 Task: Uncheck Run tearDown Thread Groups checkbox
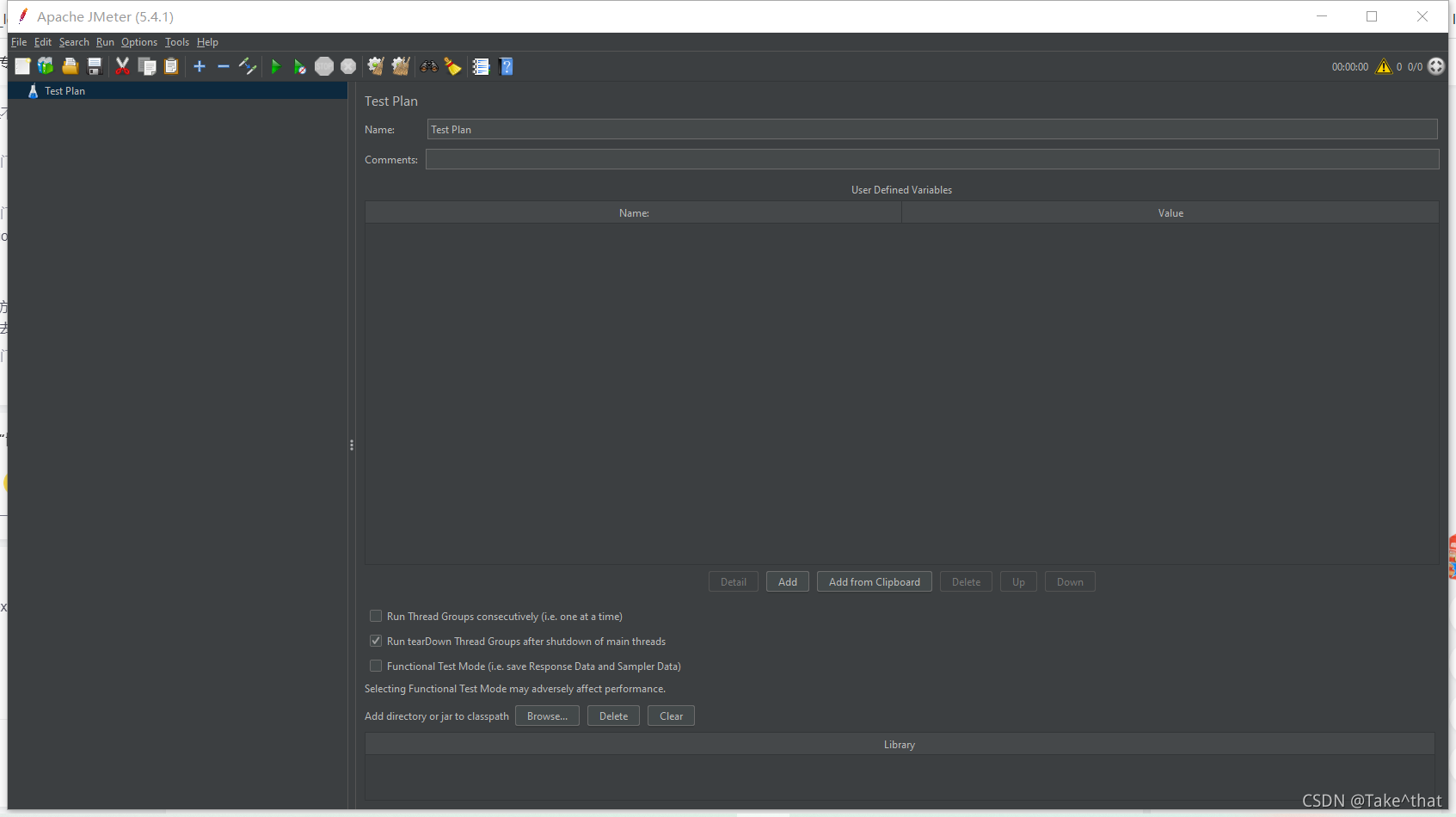pos(376,641)
